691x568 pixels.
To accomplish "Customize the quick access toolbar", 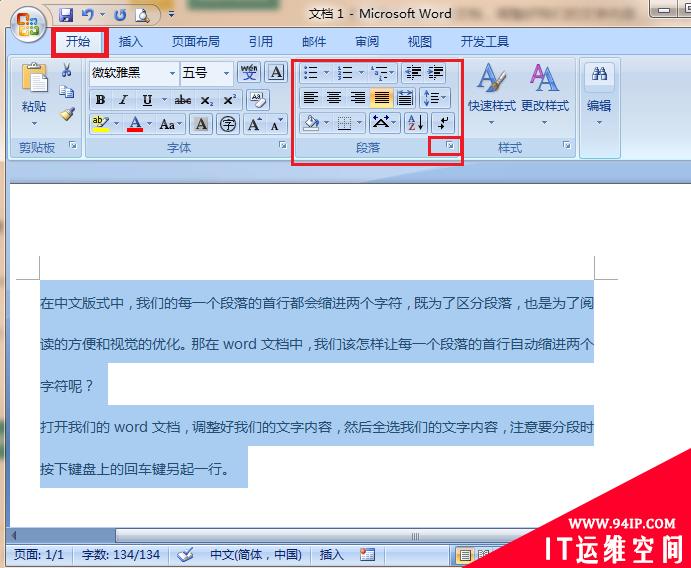I will [171, 15].
